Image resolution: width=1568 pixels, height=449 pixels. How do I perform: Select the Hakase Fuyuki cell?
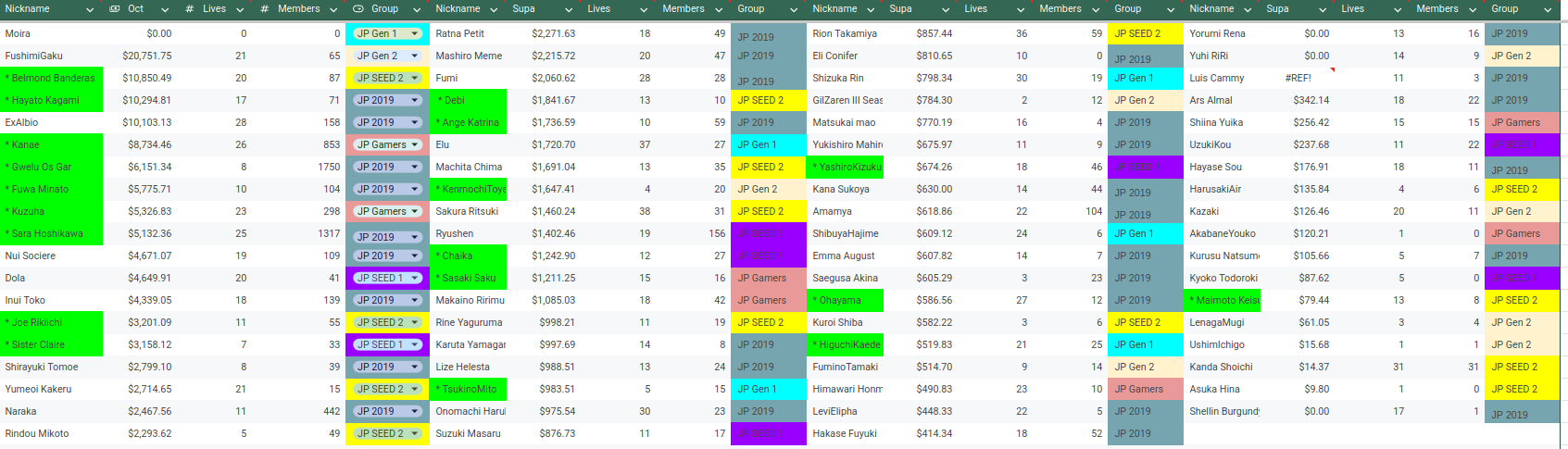pos(846,433)
